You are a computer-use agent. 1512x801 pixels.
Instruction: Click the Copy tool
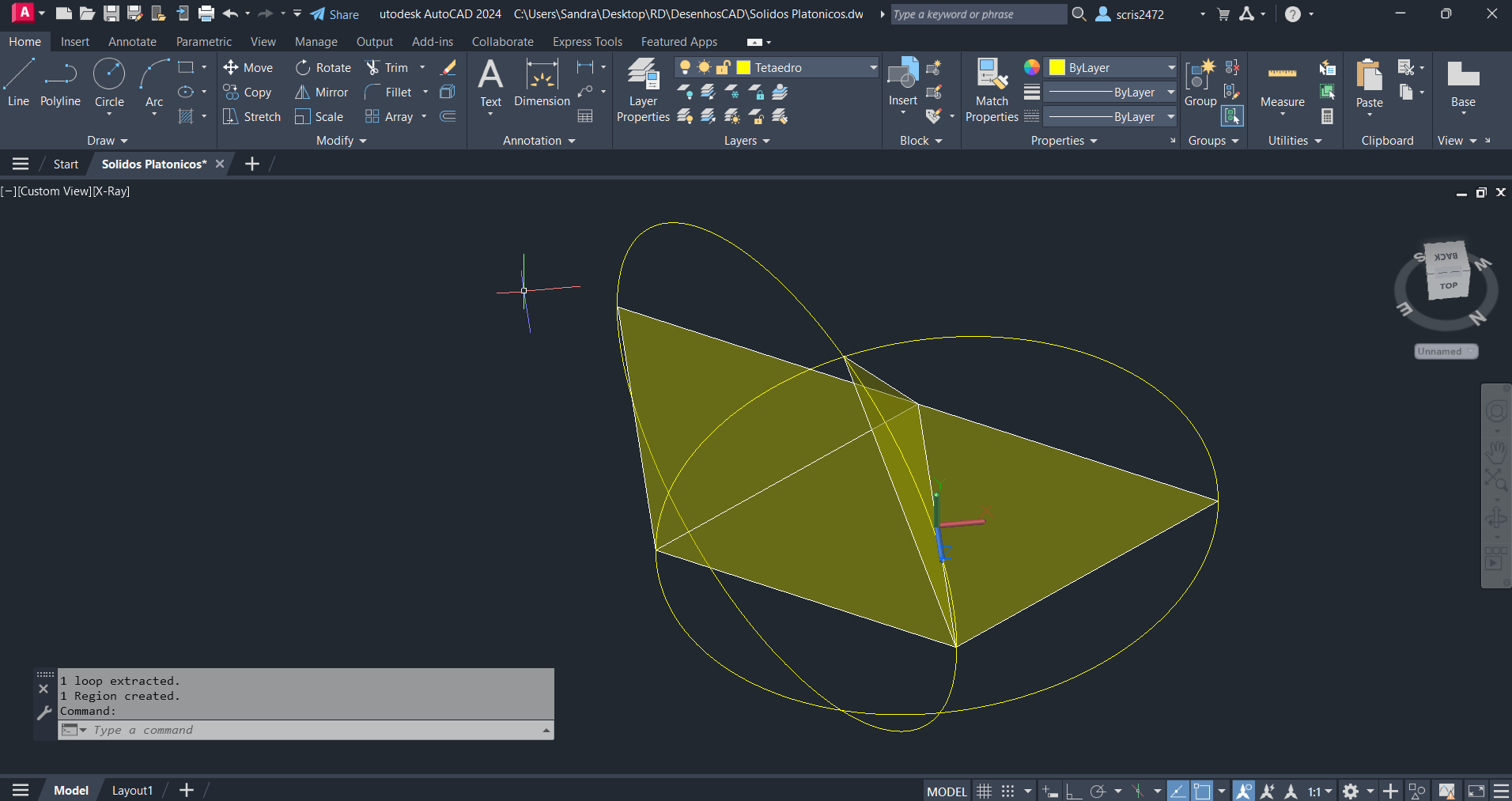[248, 93]
